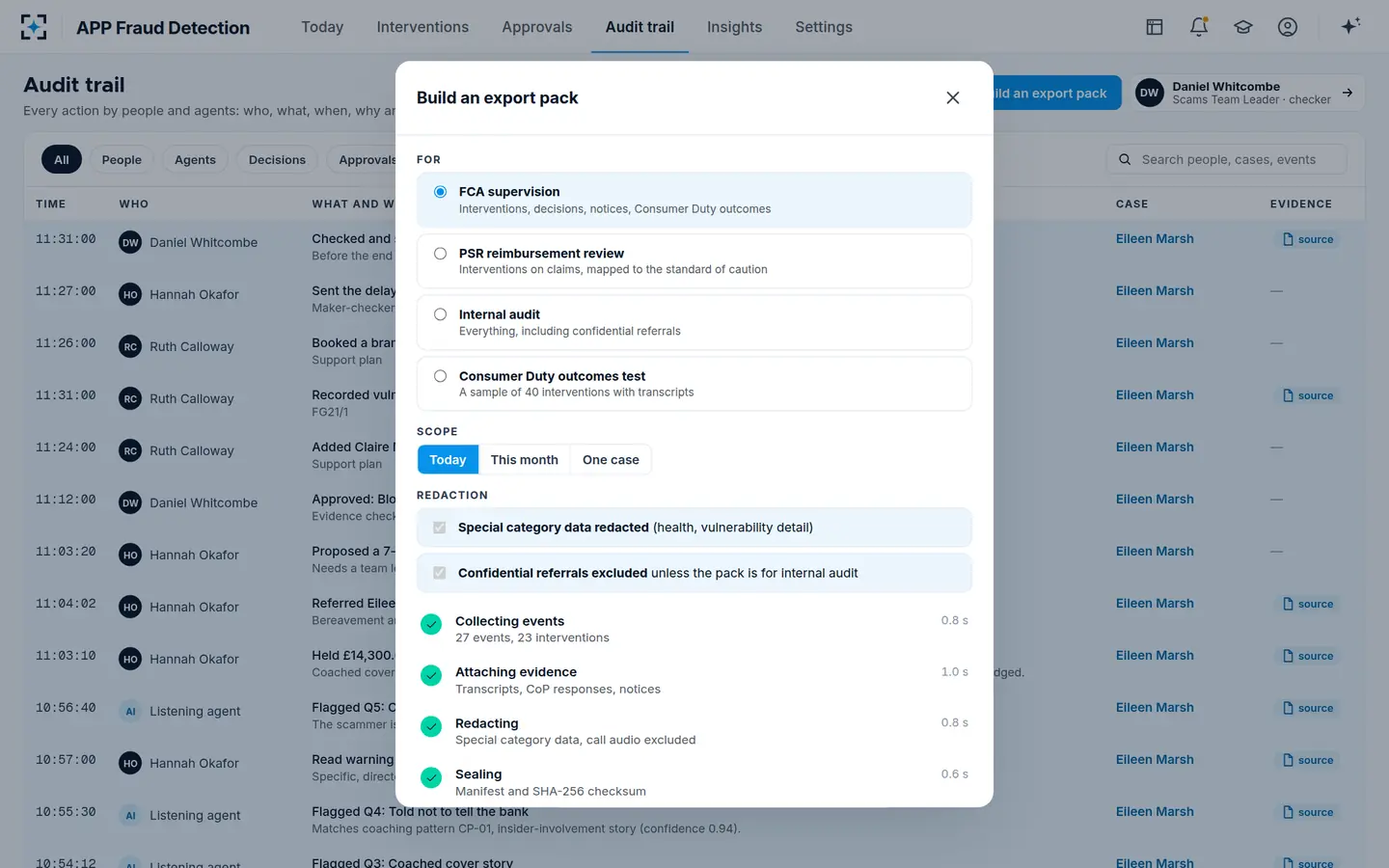Open the training graduation cap icon
Screen dimensions: 1389x868
pos(1243,27)
